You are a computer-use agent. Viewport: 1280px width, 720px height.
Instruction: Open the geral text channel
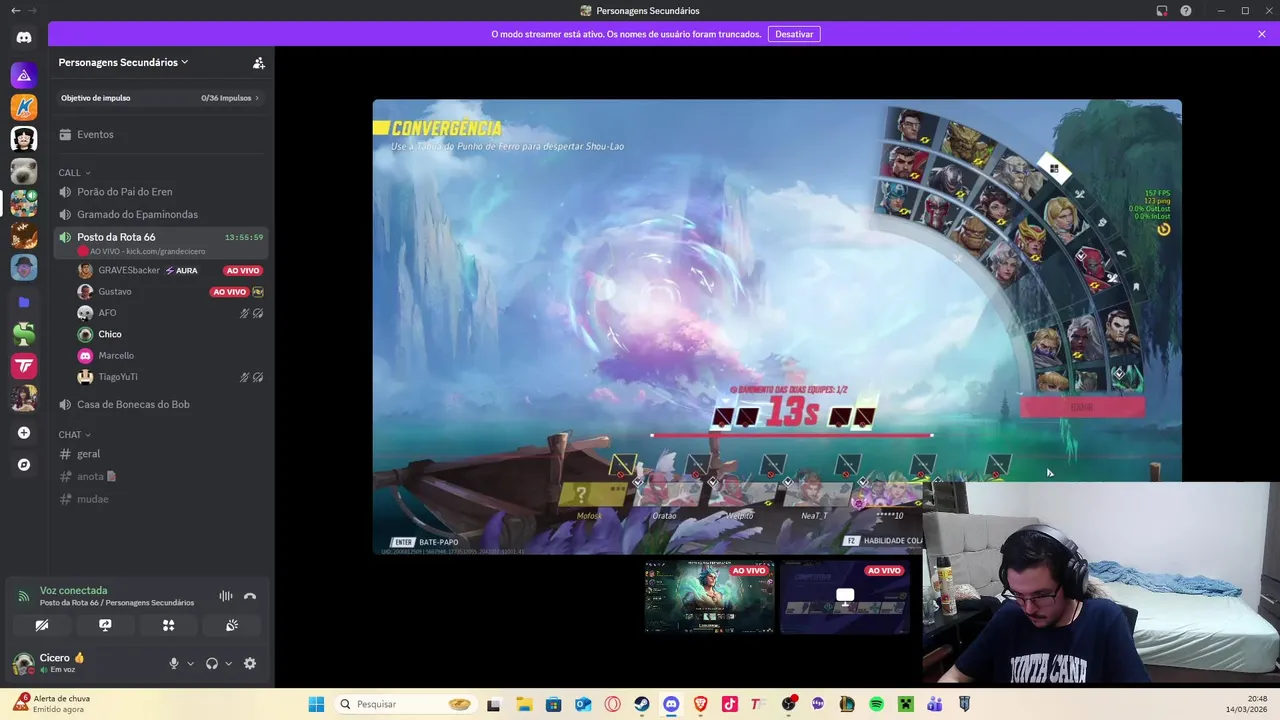pyautogui.click(x=160, y=454)
